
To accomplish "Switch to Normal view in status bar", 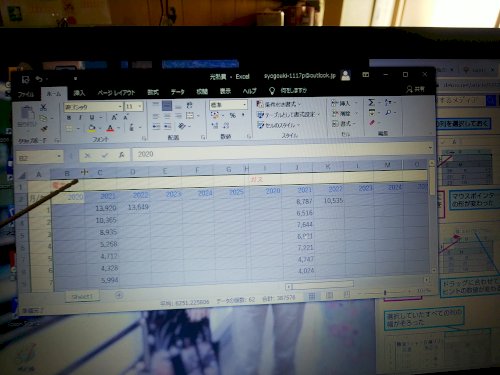I will point(312,296).
